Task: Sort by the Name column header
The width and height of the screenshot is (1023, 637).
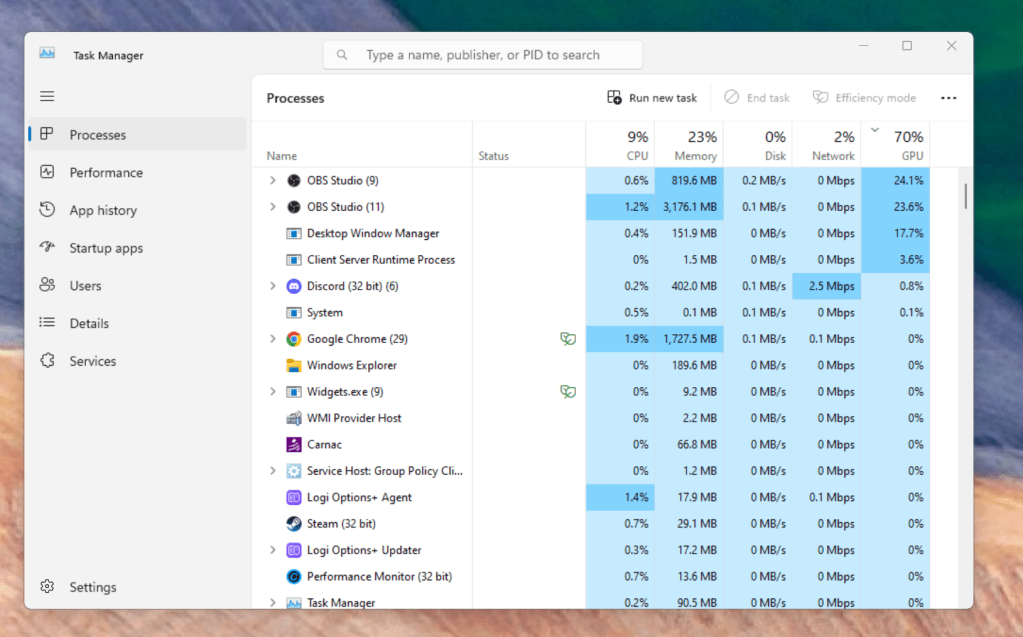Action: 362,145
